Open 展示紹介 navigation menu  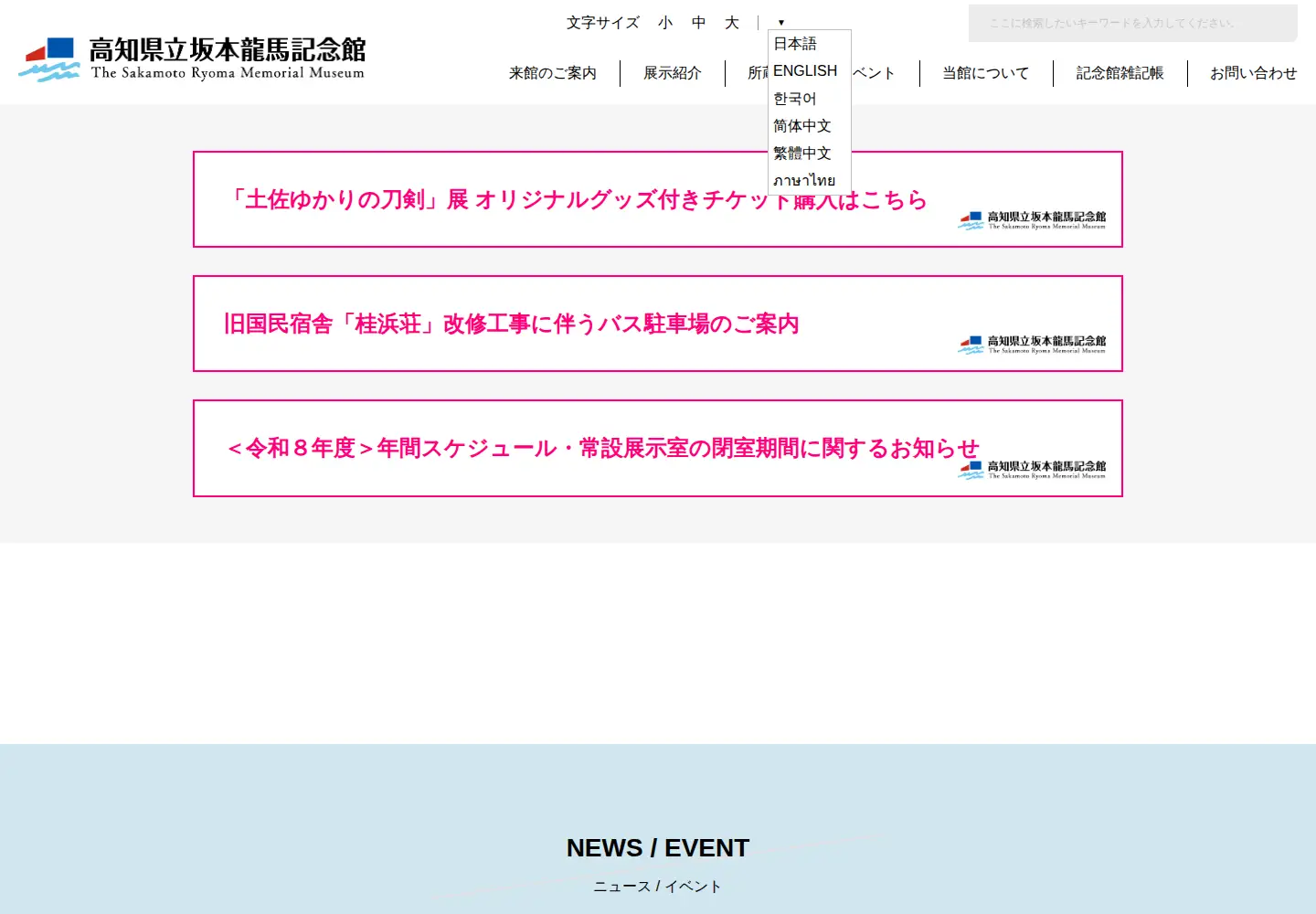pyautogui.click(x=673, y=73)
